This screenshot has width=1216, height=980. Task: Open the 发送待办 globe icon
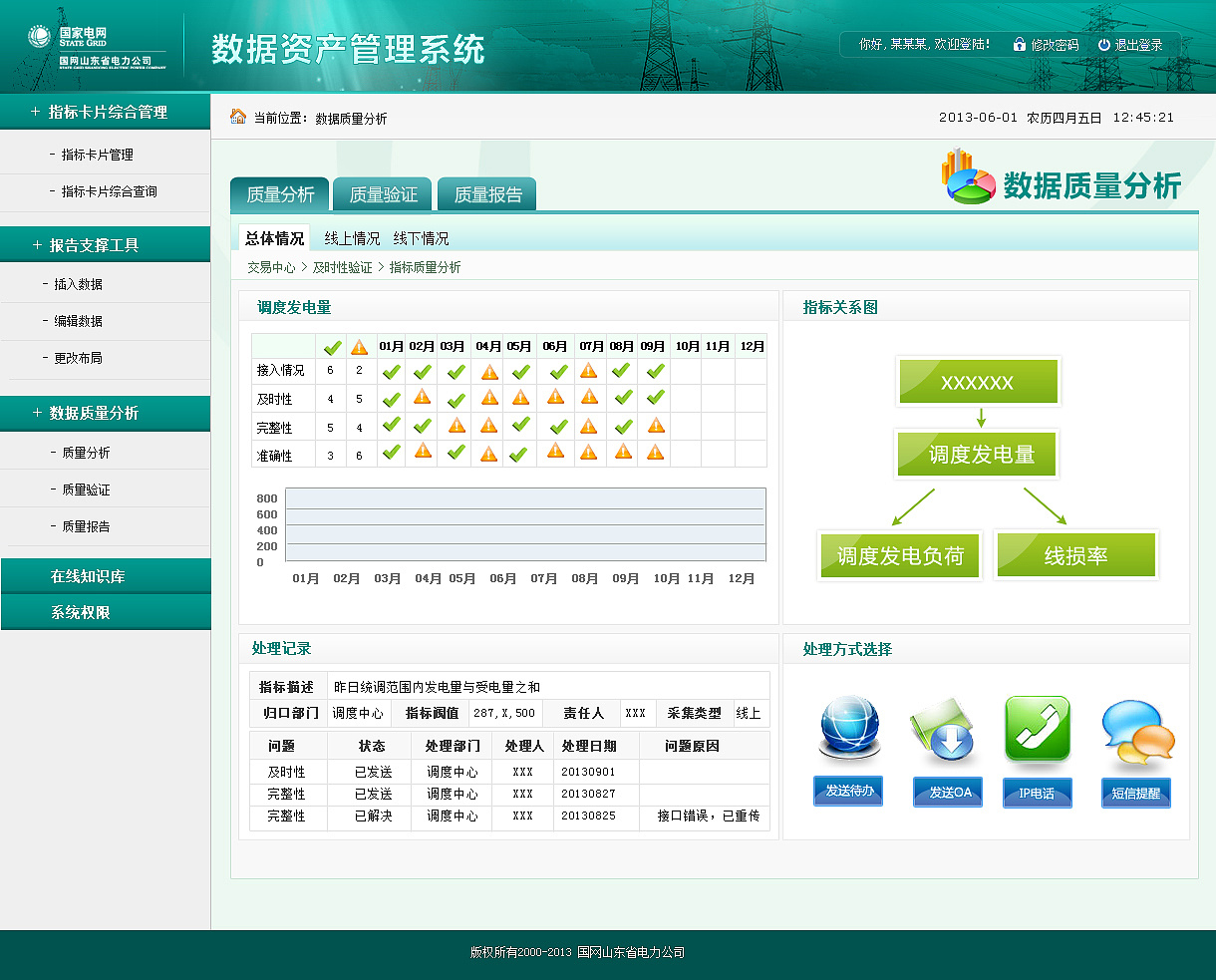pos(847,729)
